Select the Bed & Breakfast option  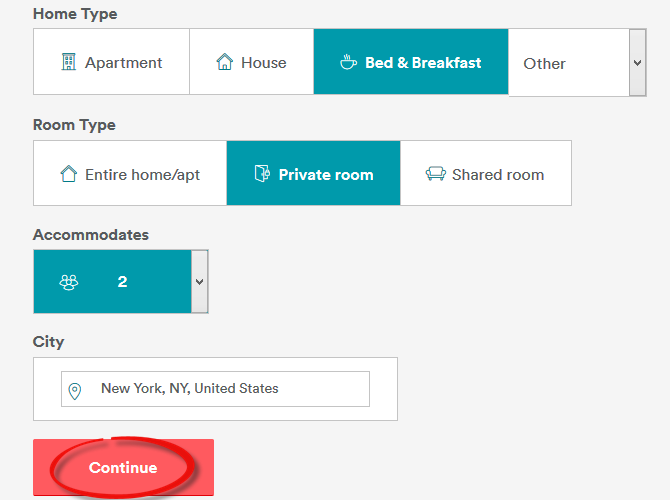411,62
